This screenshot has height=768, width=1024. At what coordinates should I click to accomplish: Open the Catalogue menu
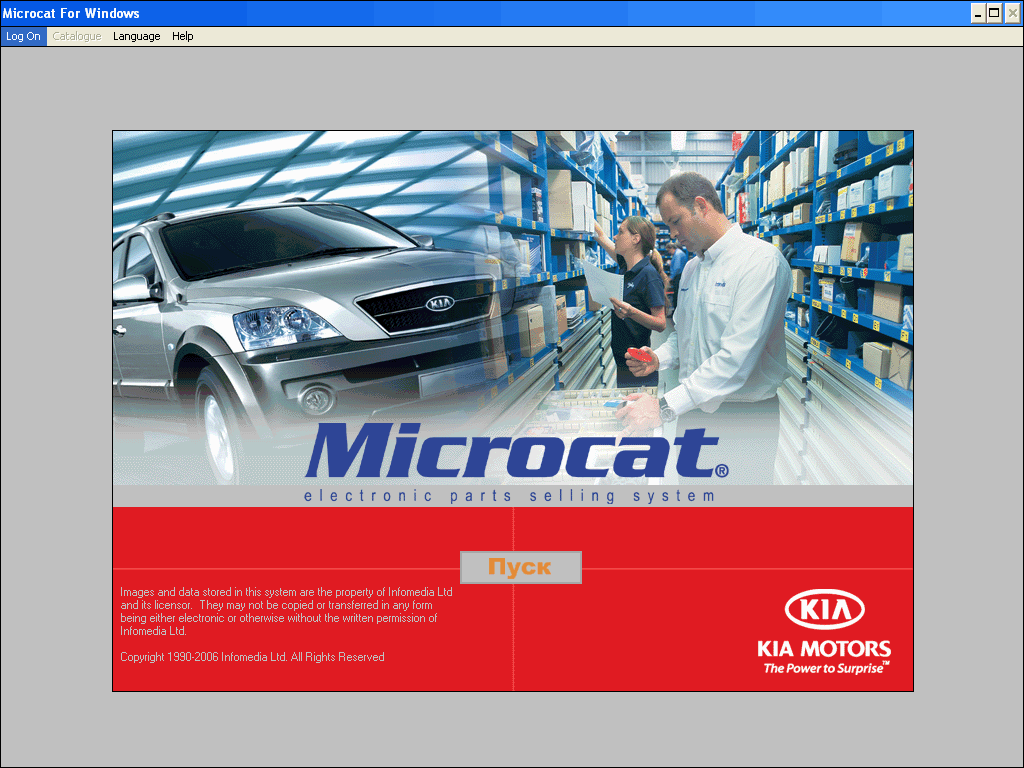pyautogui.click(x=76, y=37)
